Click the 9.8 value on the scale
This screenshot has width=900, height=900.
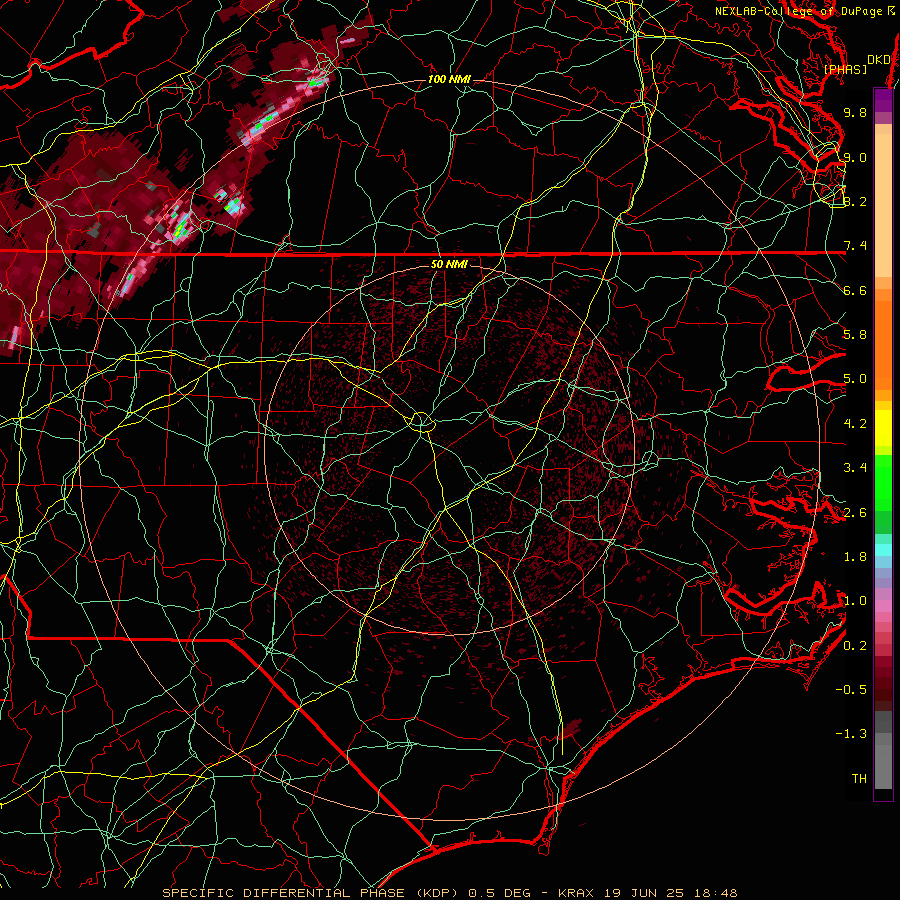[x=855, y=112]
